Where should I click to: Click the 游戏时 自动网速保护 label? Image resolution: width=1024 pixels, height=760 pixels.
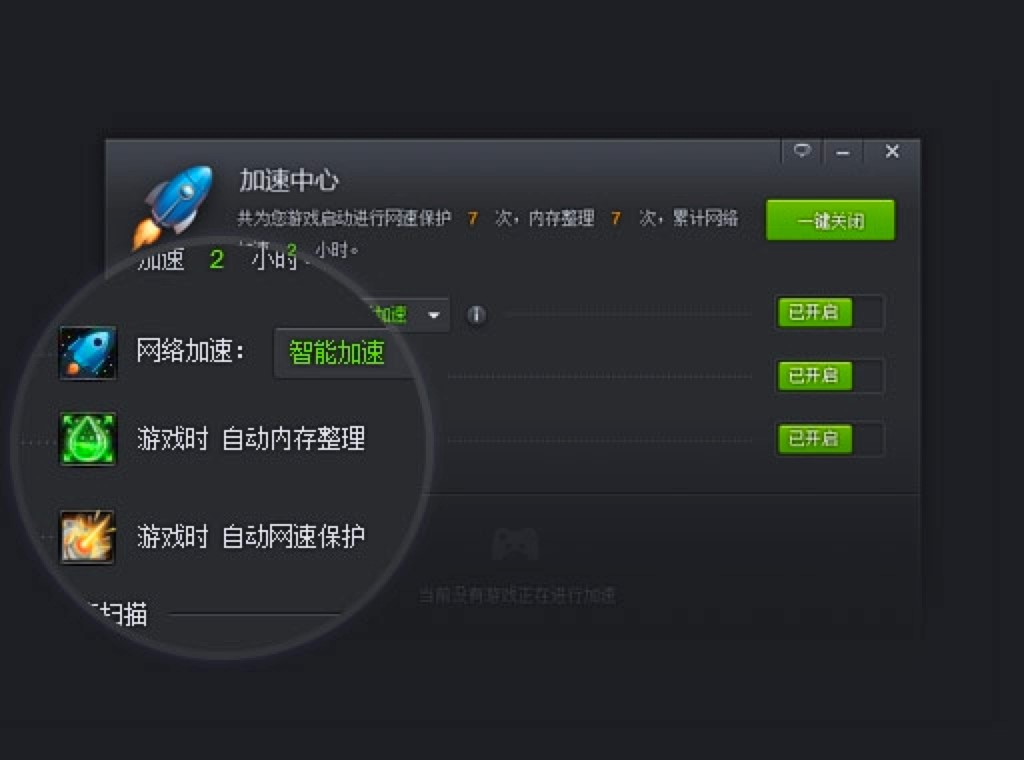pyautogui.click(x=251, y=537)
